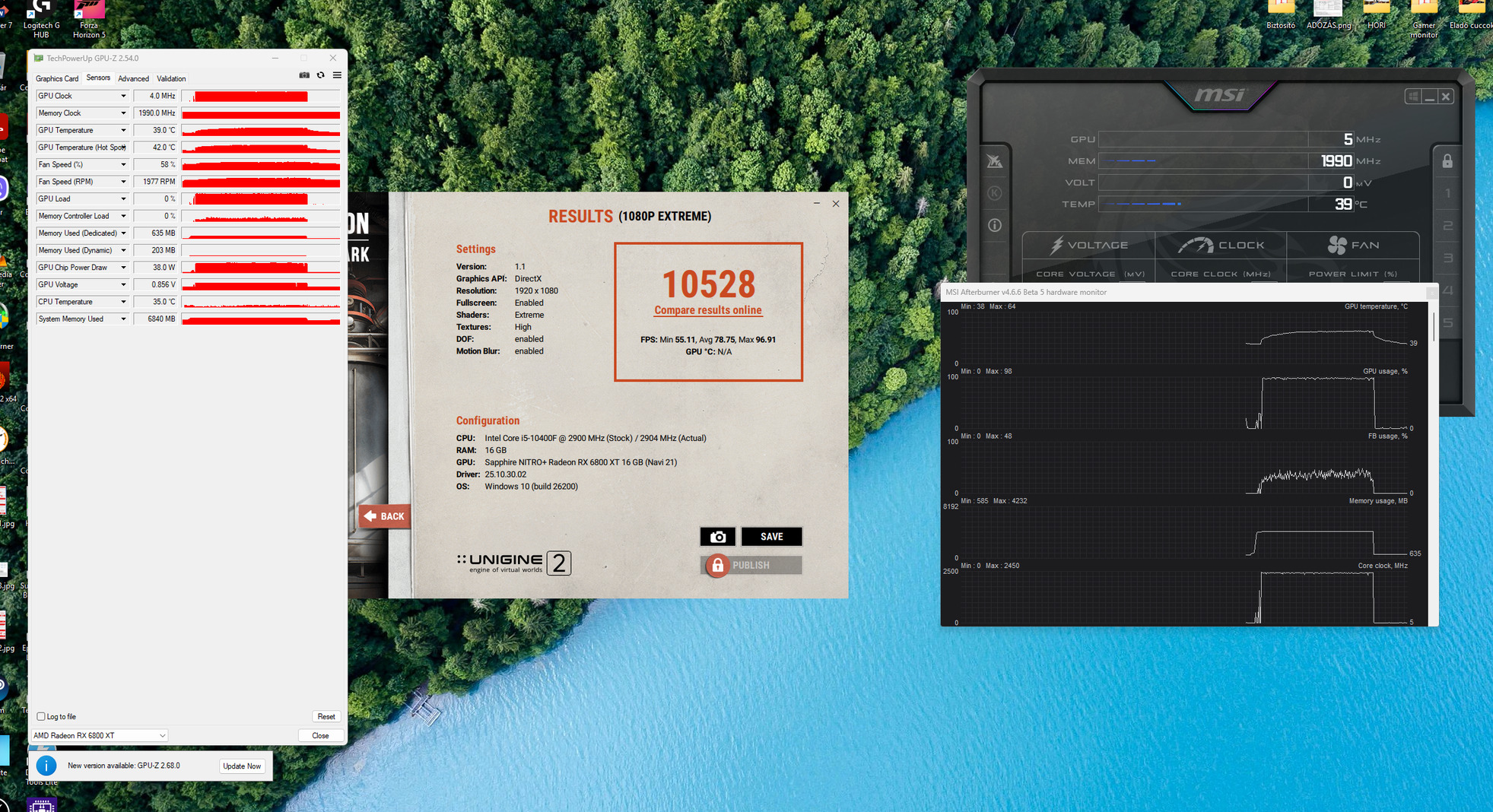Click the 10528 benchmark score
Screen dimensions: 1493x812
(x=708, y=284)
